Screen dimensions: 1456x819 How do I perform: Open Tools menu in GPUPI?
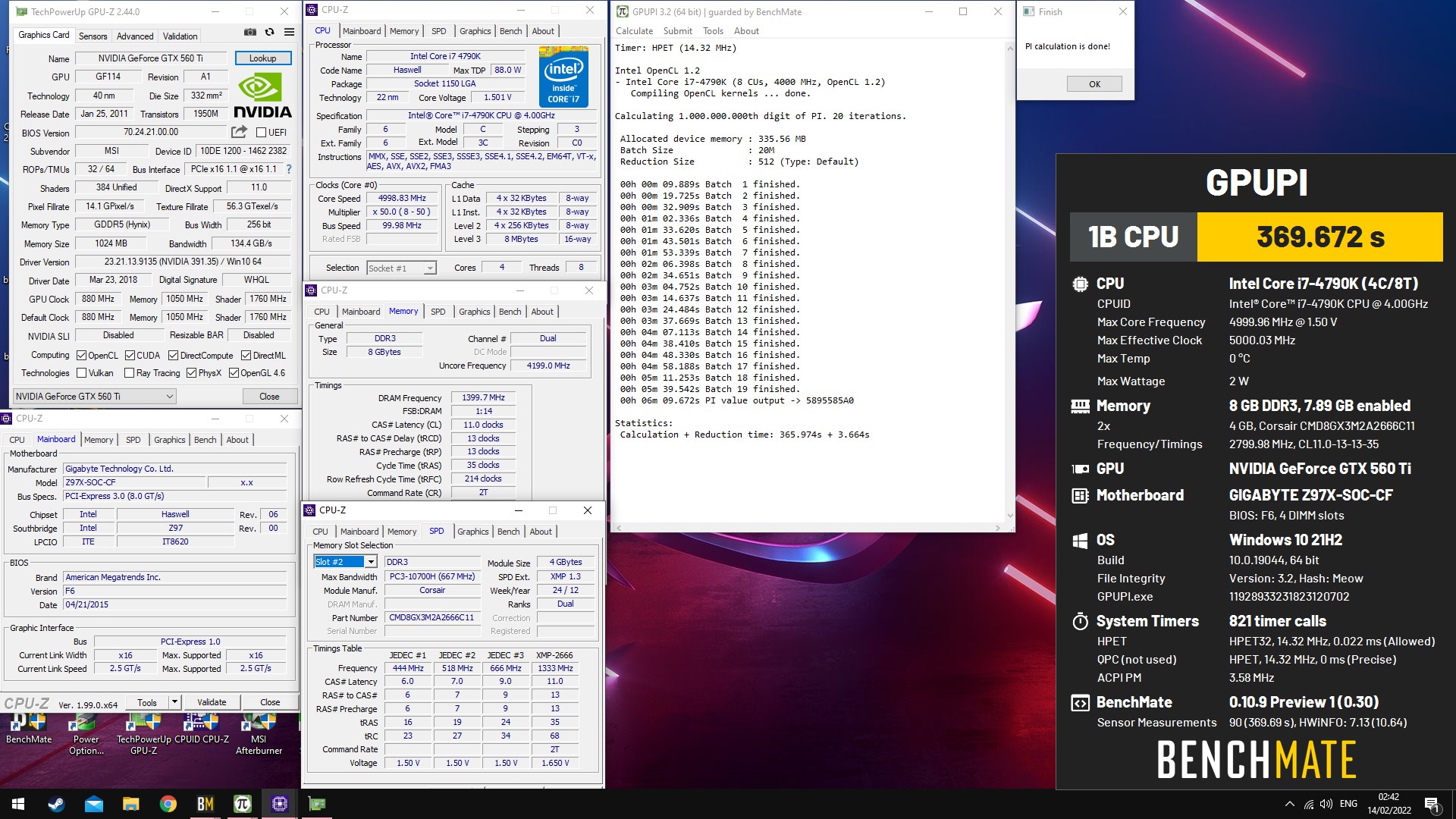[x=713, y=31]
